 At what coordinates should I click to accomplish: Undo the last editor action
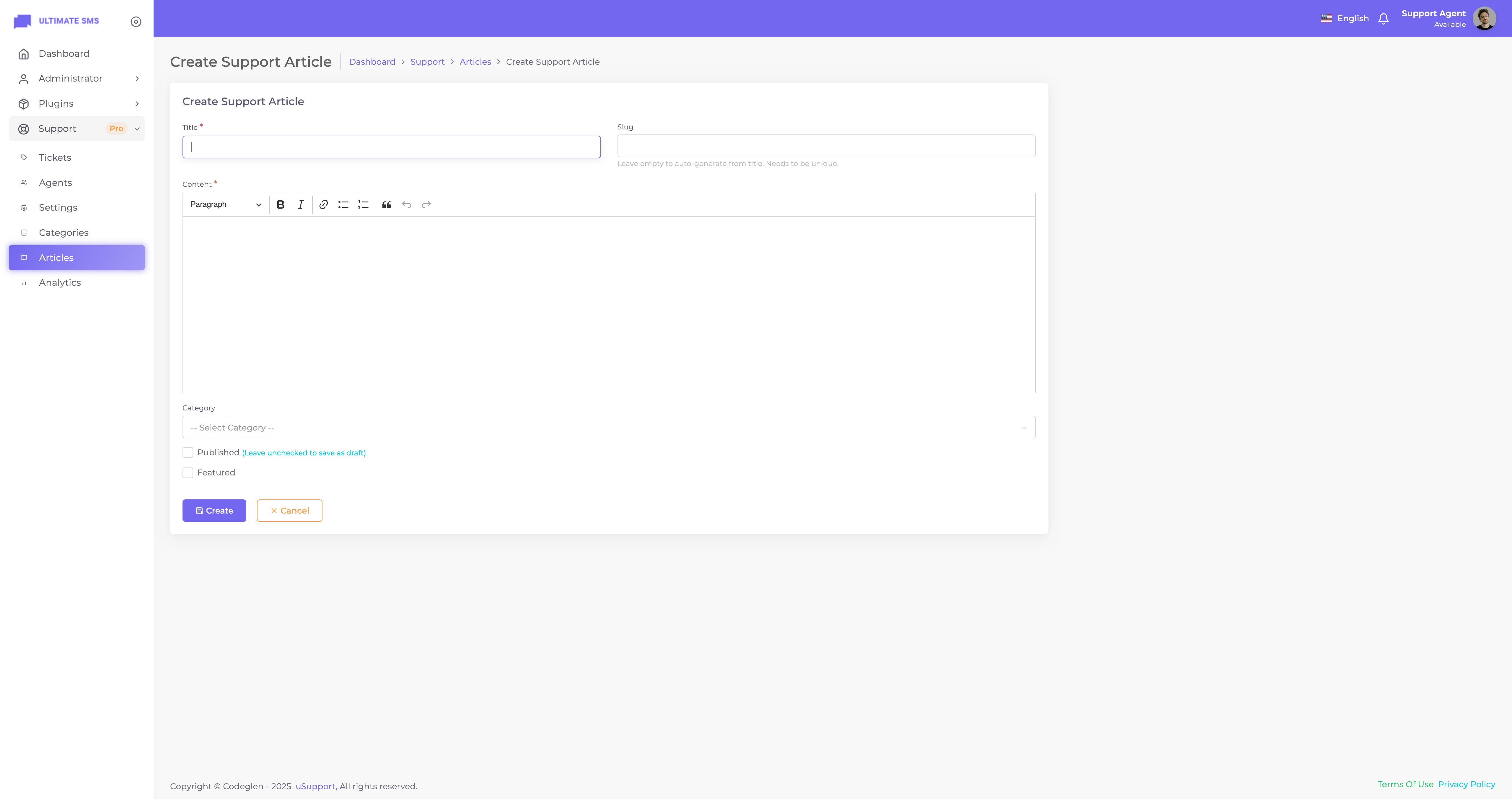407,204
